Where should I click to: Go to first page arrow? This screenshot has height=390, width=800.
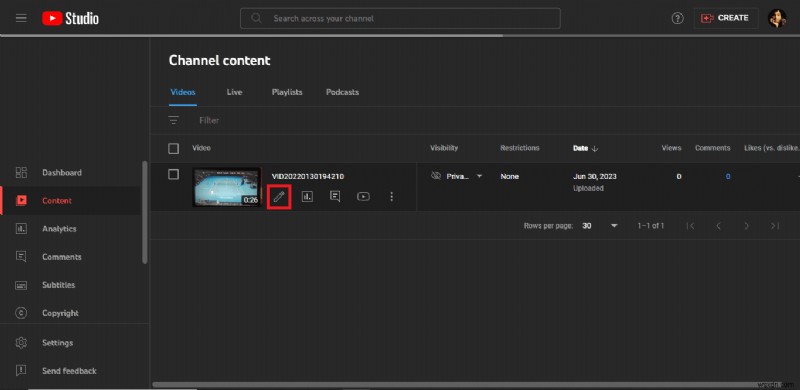690,226
